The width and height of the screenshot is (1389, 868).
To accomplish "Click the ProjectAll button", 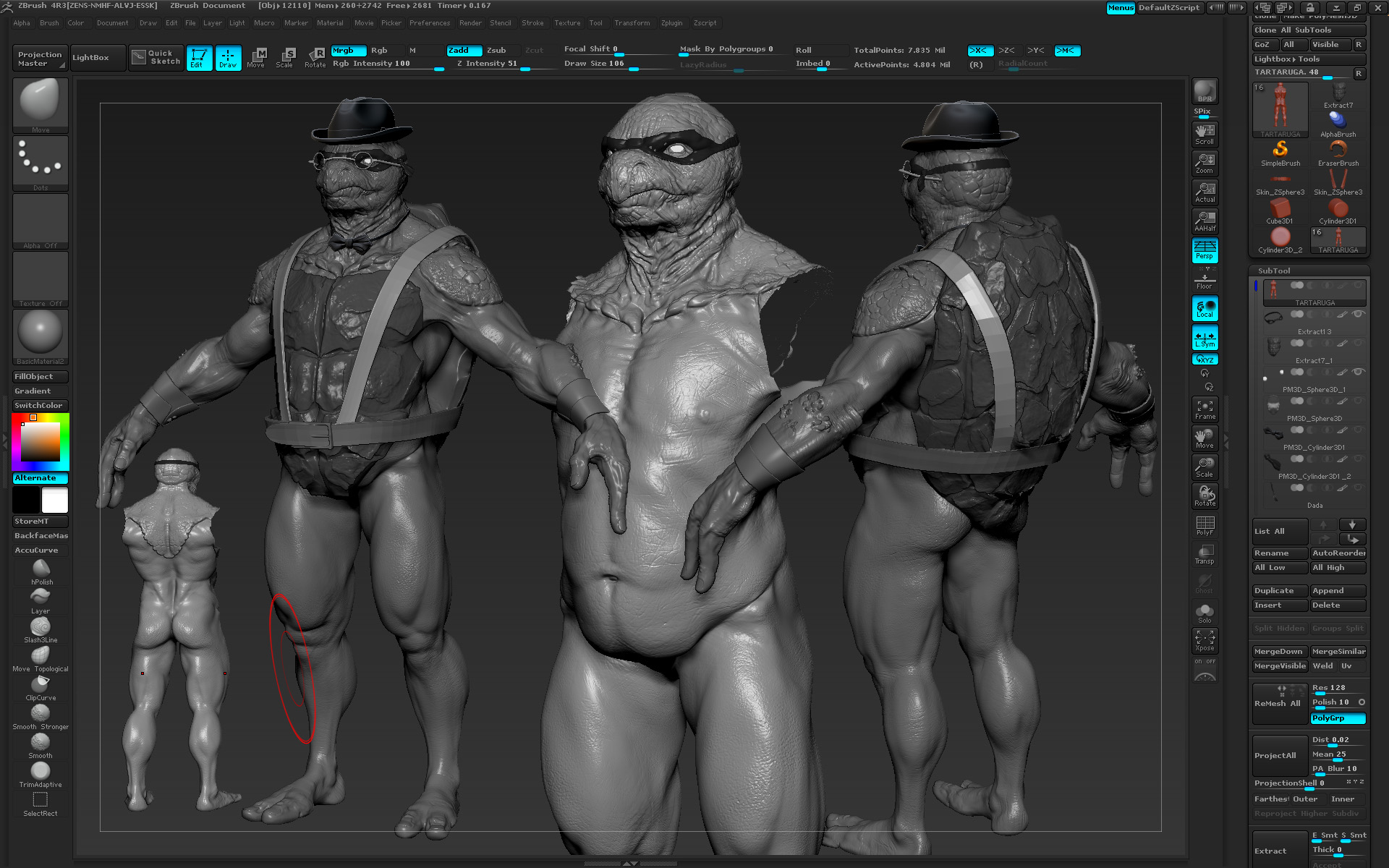I will (1280, 755).
